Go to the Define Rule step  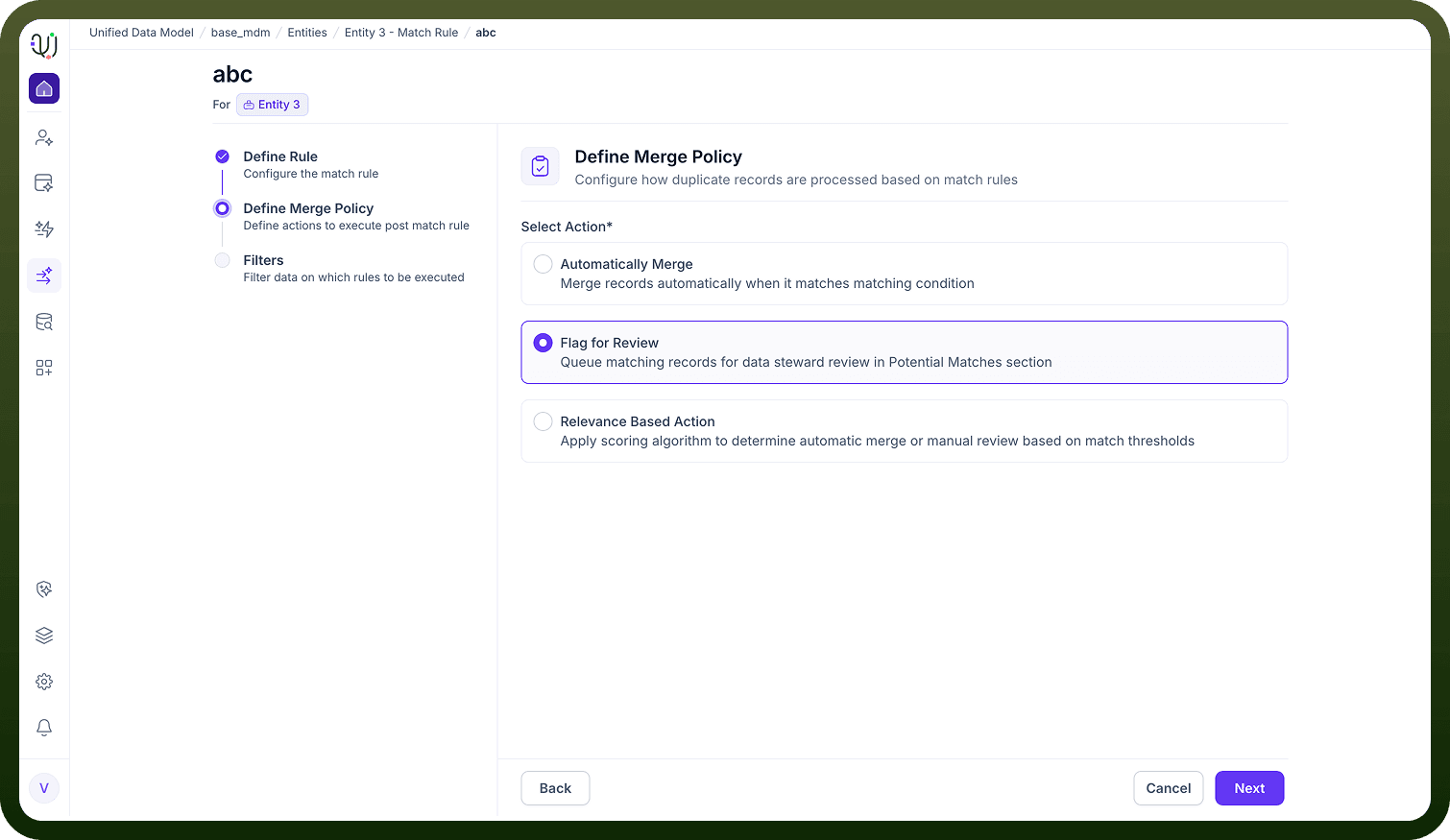pyautogui.click(x=280, y=156)
